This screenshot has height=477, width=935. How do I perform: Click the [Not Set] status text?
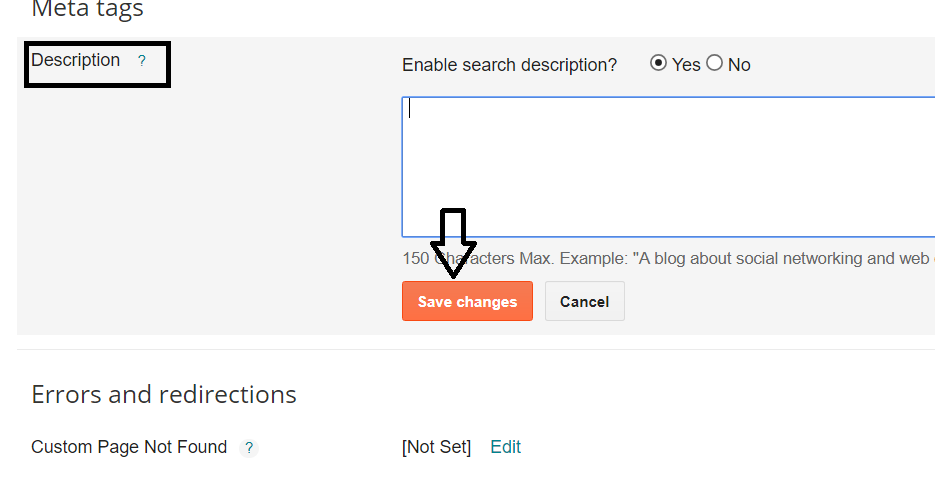click(x=436, y=447)
